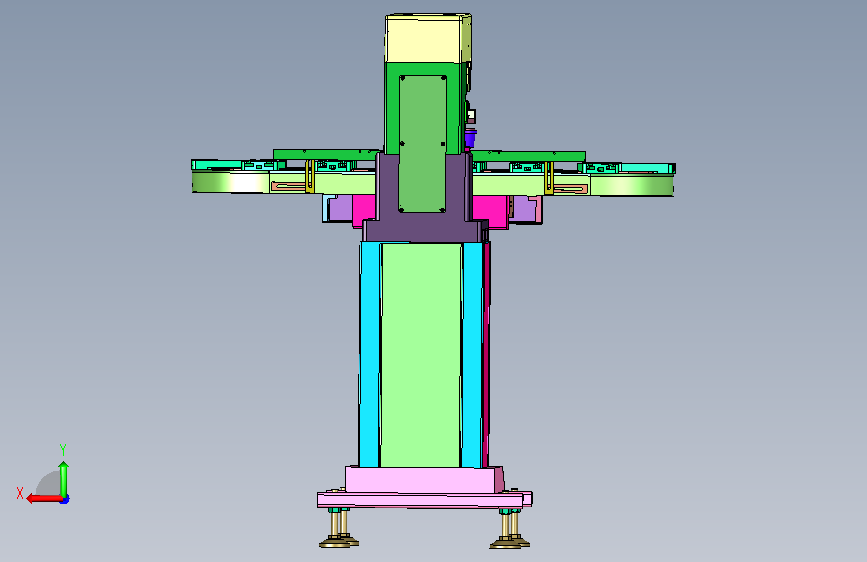Click the red X axis arrow of the triad
This screenshot has width=867, height=562.
43,499
